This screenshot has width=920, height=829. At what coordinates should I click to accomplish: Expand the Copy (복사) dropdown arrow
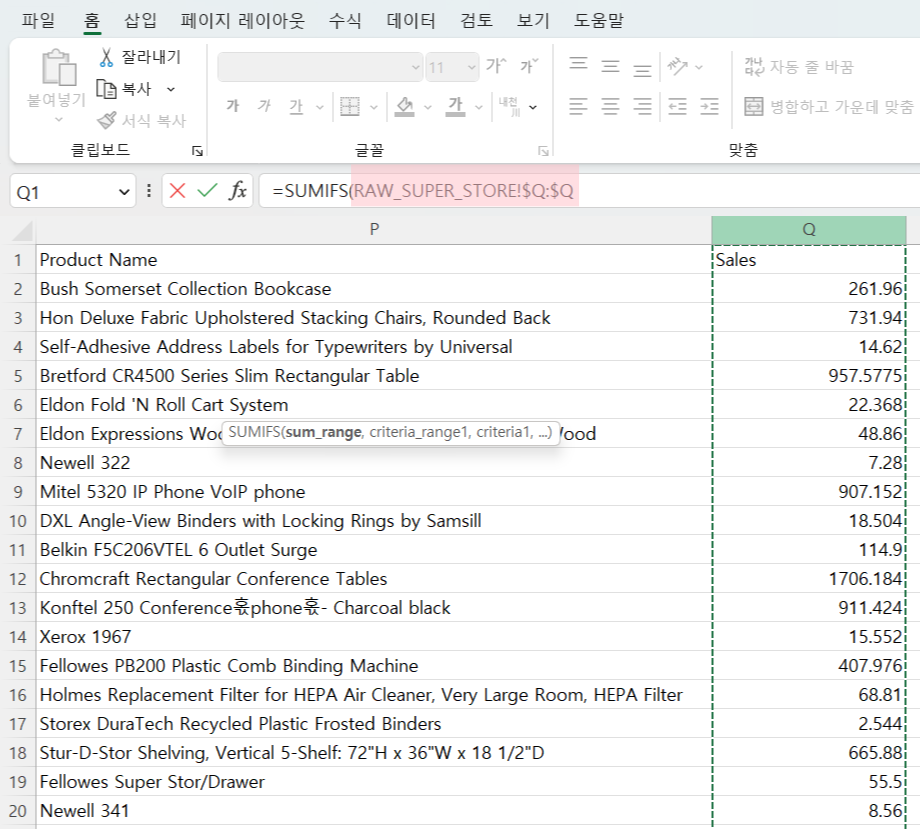pyautogui.click(x=171, y=90)
